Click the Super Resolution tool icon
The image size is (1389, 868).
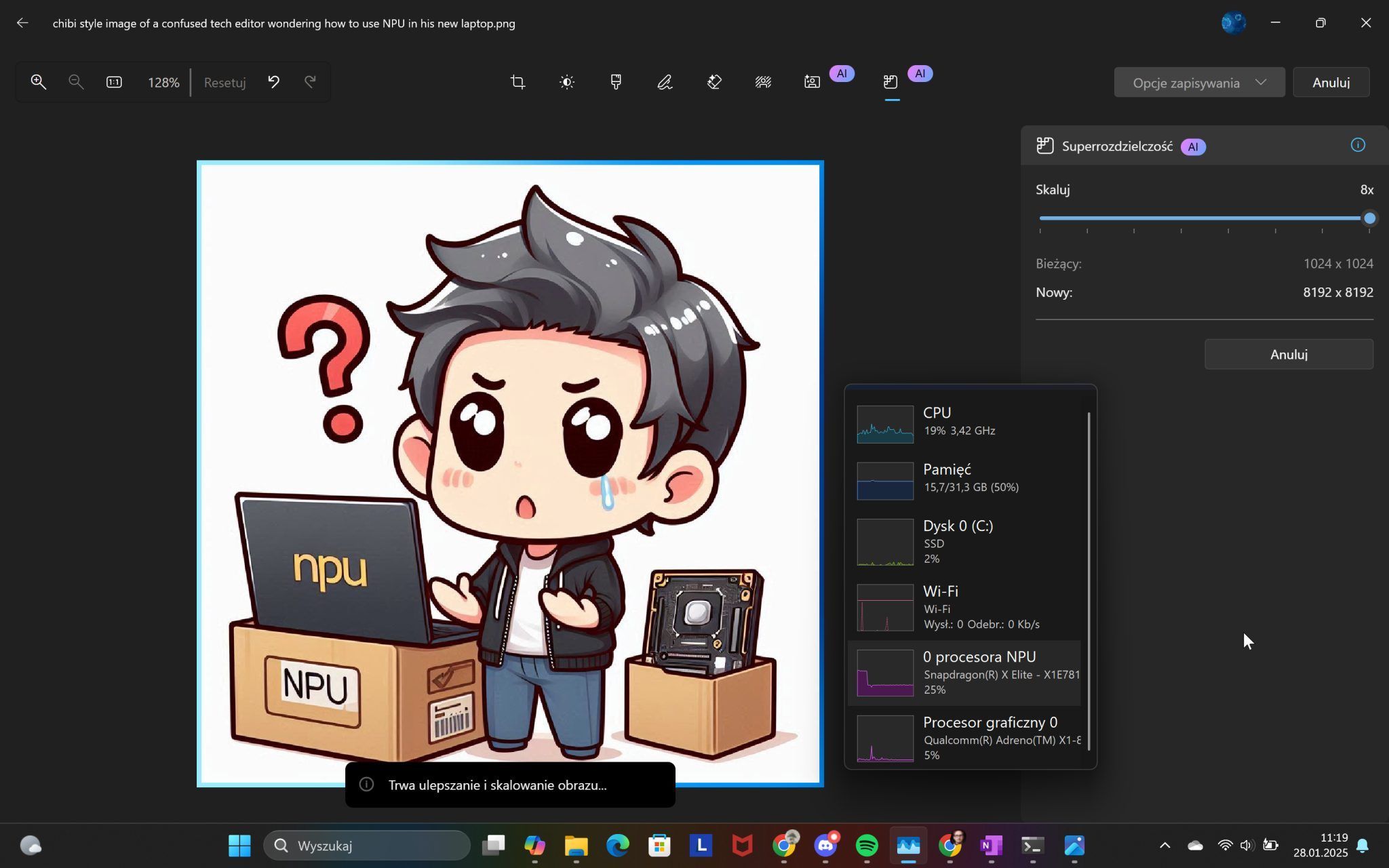tap(891, 82)
